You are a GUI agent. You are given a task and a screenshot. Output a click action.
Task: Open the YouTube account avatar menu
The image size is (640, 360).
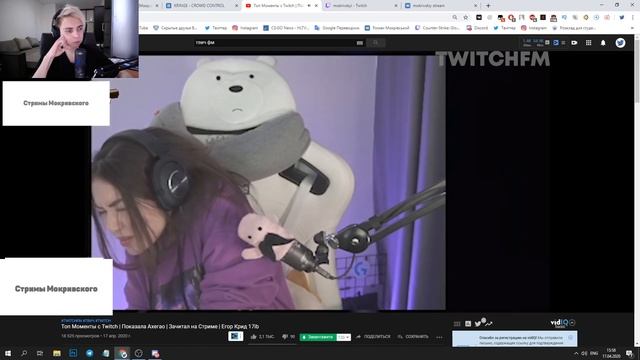coord(620,42)
